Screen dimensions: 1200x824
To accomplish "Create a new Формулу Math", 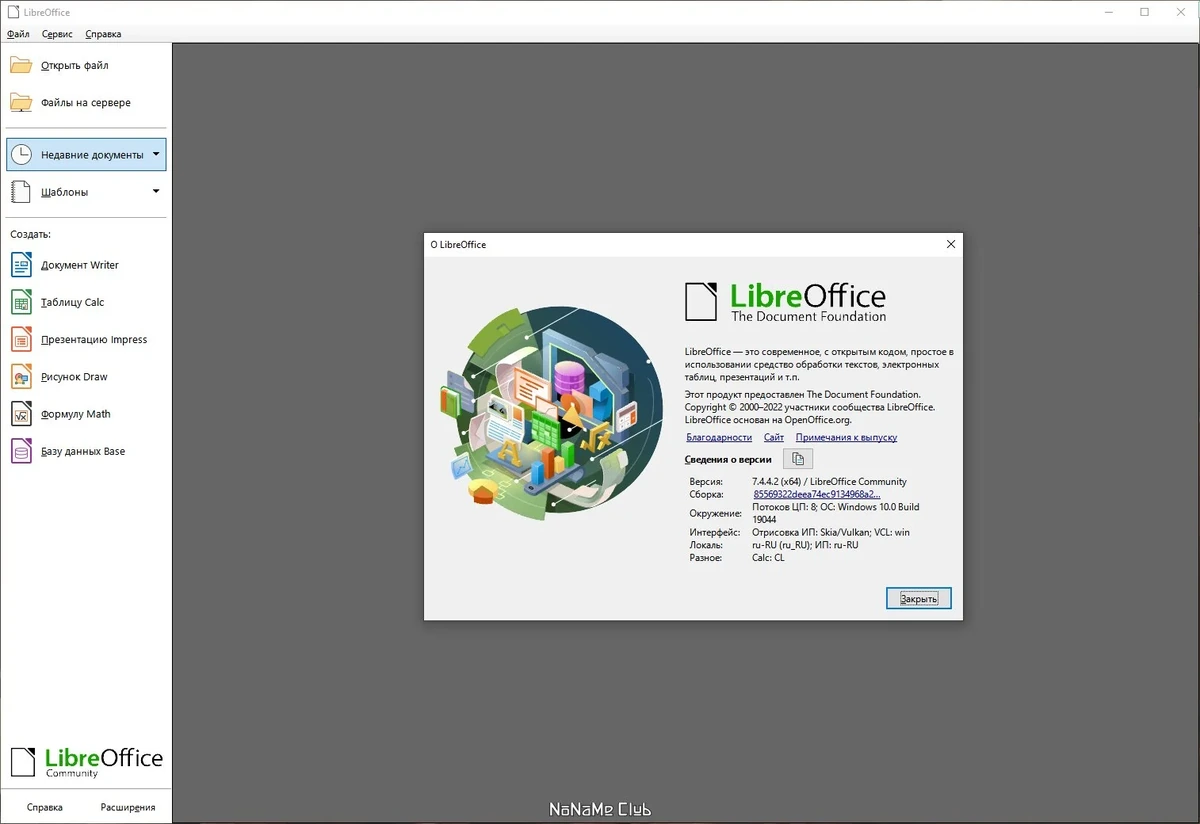I will click(x=76, y=414).
